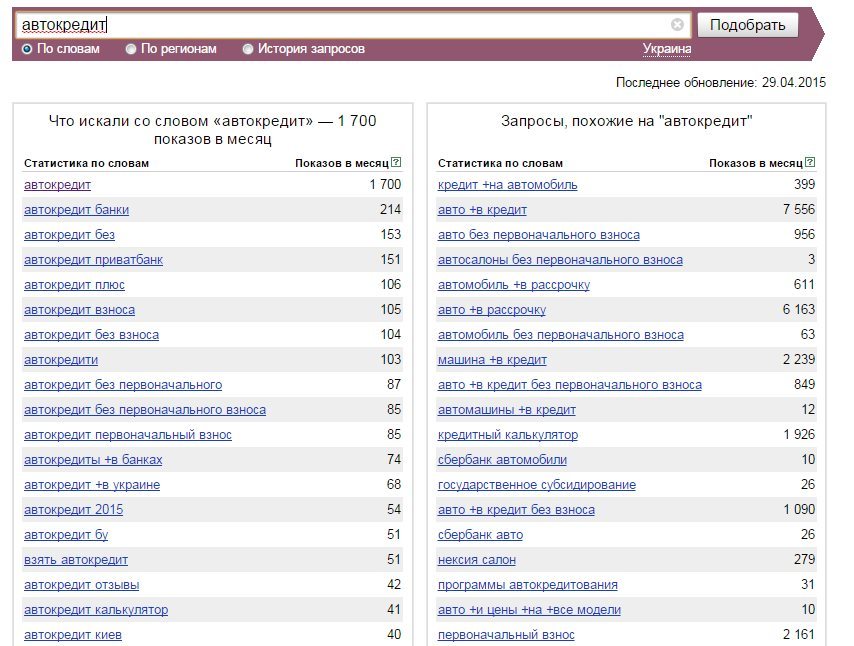This screenshot has height=646, width=854.
Task: Open the 'первоначальный взнос' link
Action: (506, 635)
